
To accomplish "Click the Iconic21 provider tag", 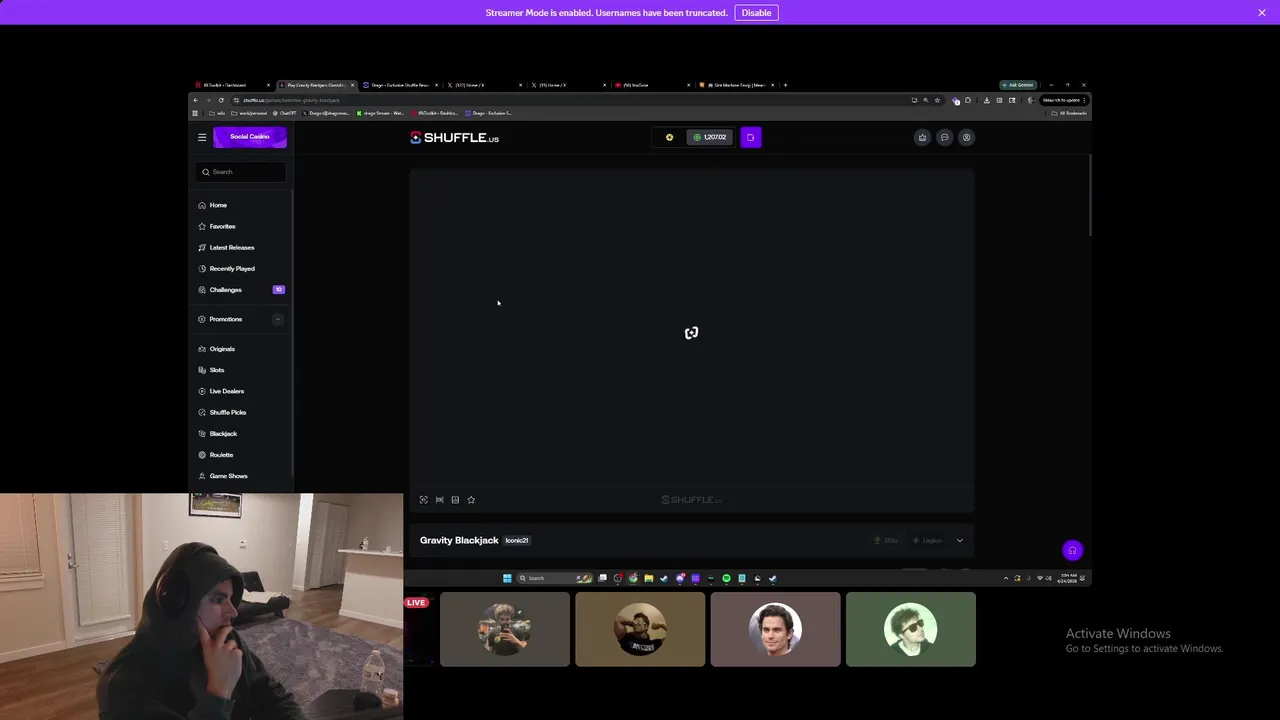I will click(517, 540).
